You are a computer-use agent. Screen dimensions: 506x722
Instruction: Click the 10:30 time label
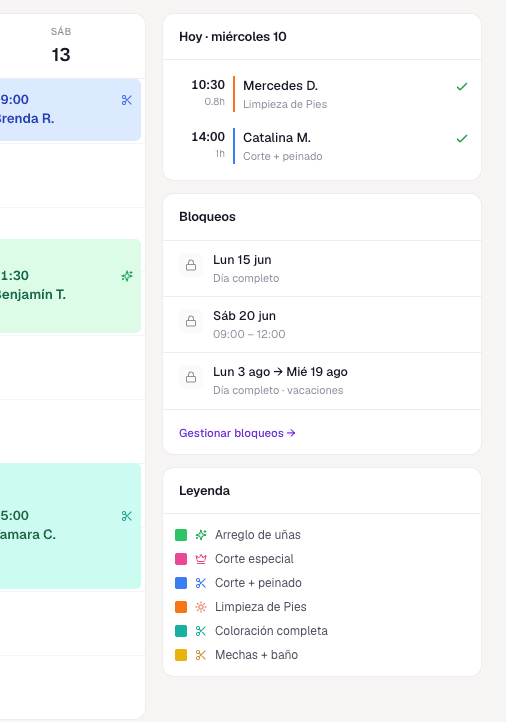(208, 85)
